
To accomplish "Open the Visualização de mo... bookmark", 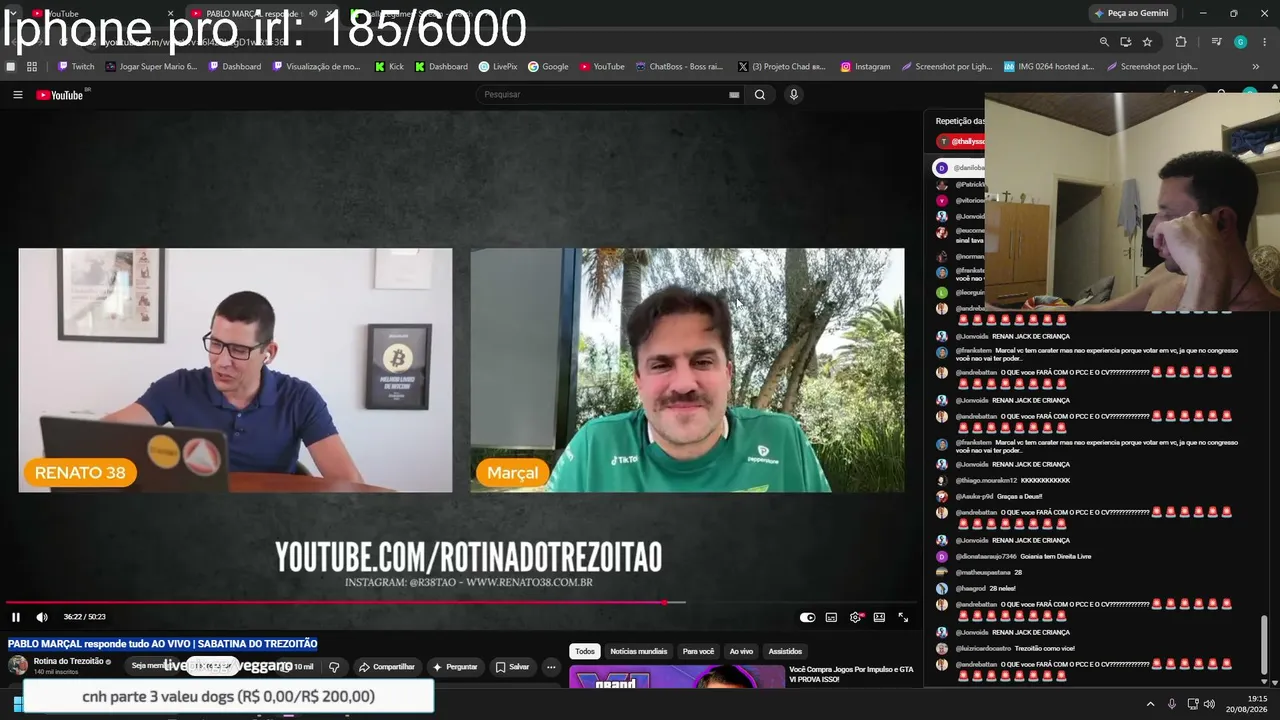I will pos(315,67).
